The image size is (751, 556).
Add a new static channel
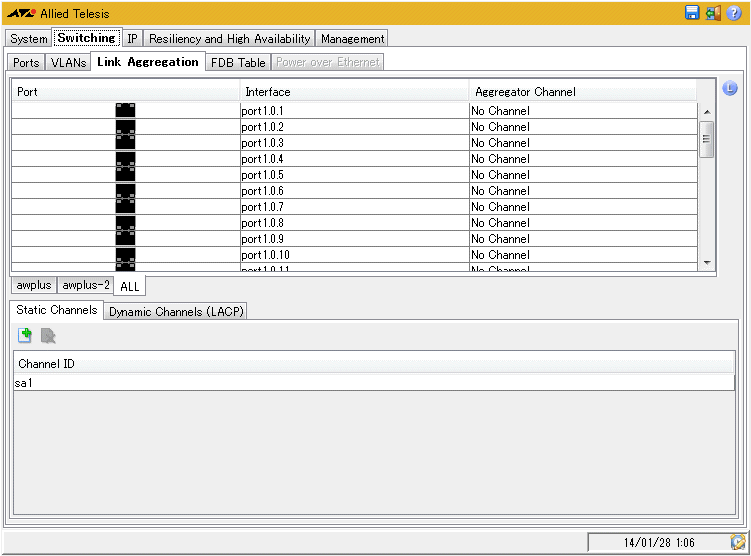pos(25,336)
